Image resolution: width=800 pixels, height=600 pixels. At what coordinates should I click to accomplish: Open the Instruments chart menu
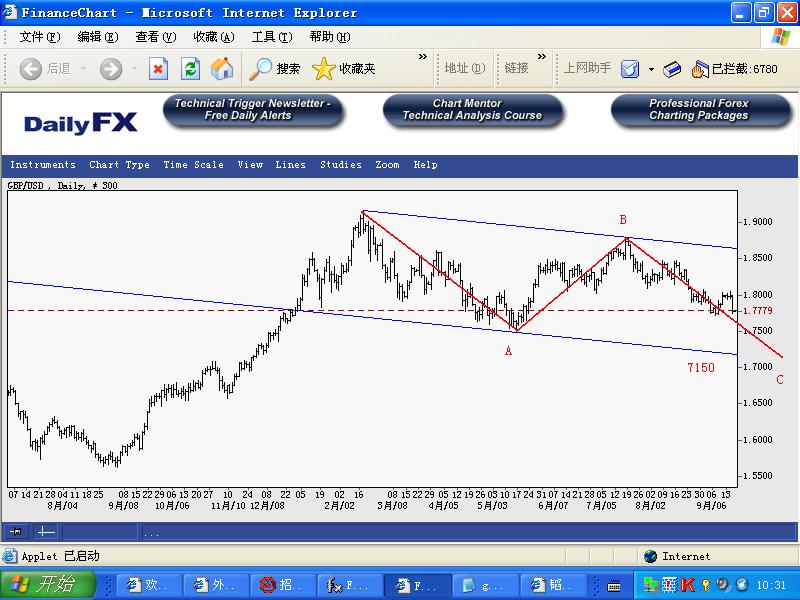(x=43, y=165)
